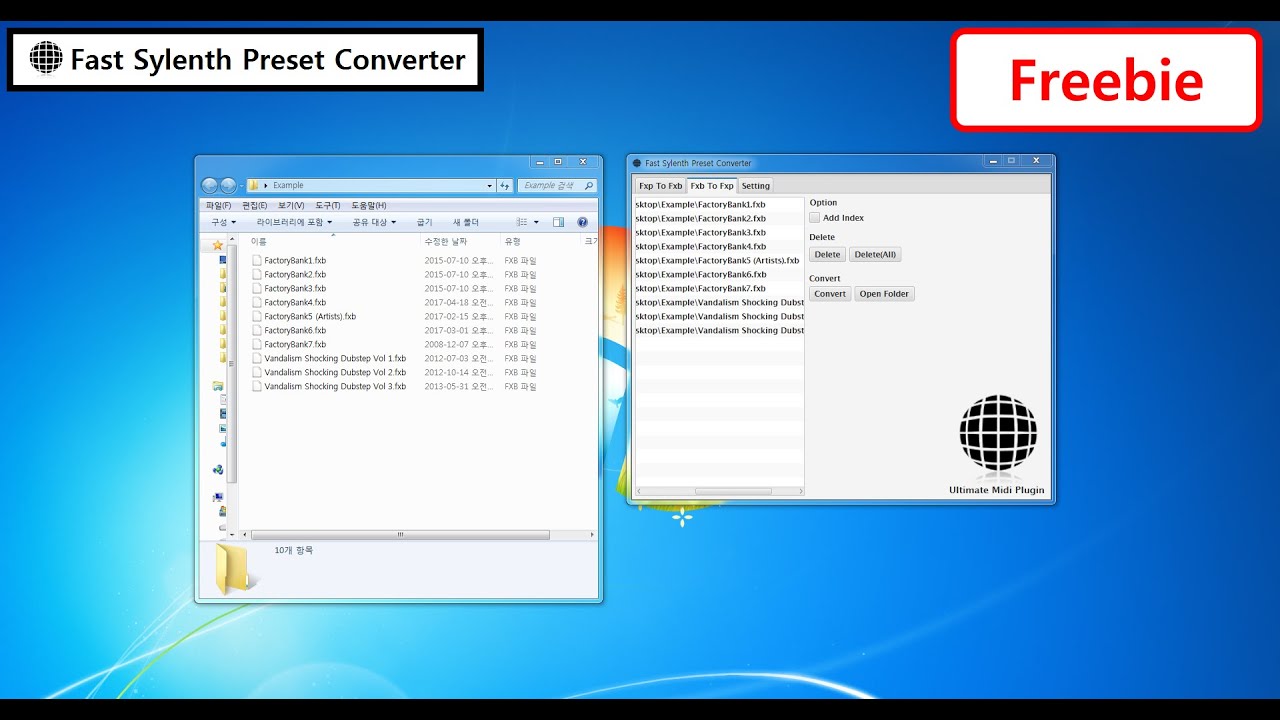1280x720 pixels.
Task: Select FactoryBank1.fxb row in the converter list
Action: (719, 204)
